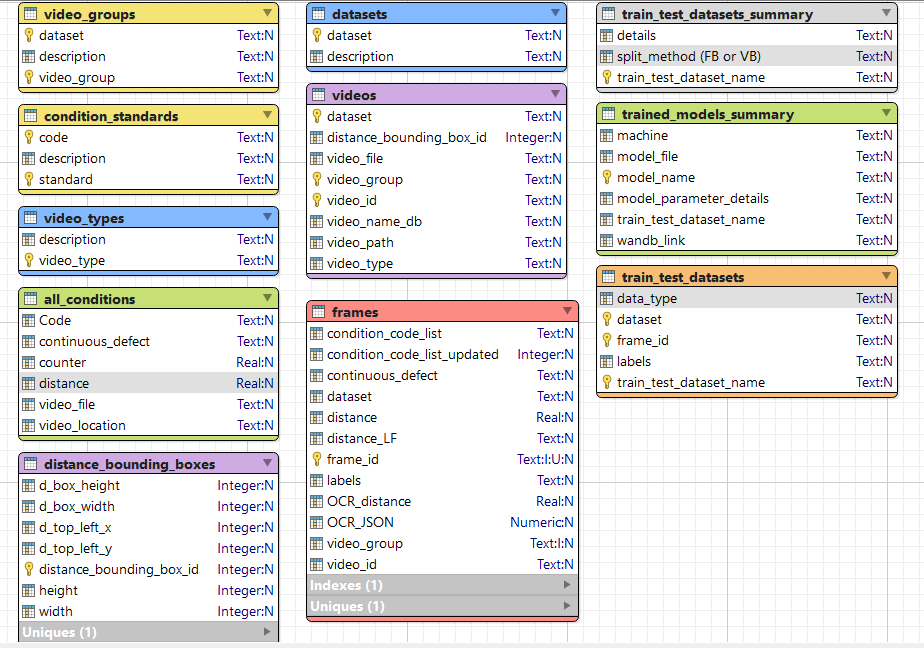Collapse the videos table with its header arrow
Viewport: 924px width, 648px height.
point(555,94)
